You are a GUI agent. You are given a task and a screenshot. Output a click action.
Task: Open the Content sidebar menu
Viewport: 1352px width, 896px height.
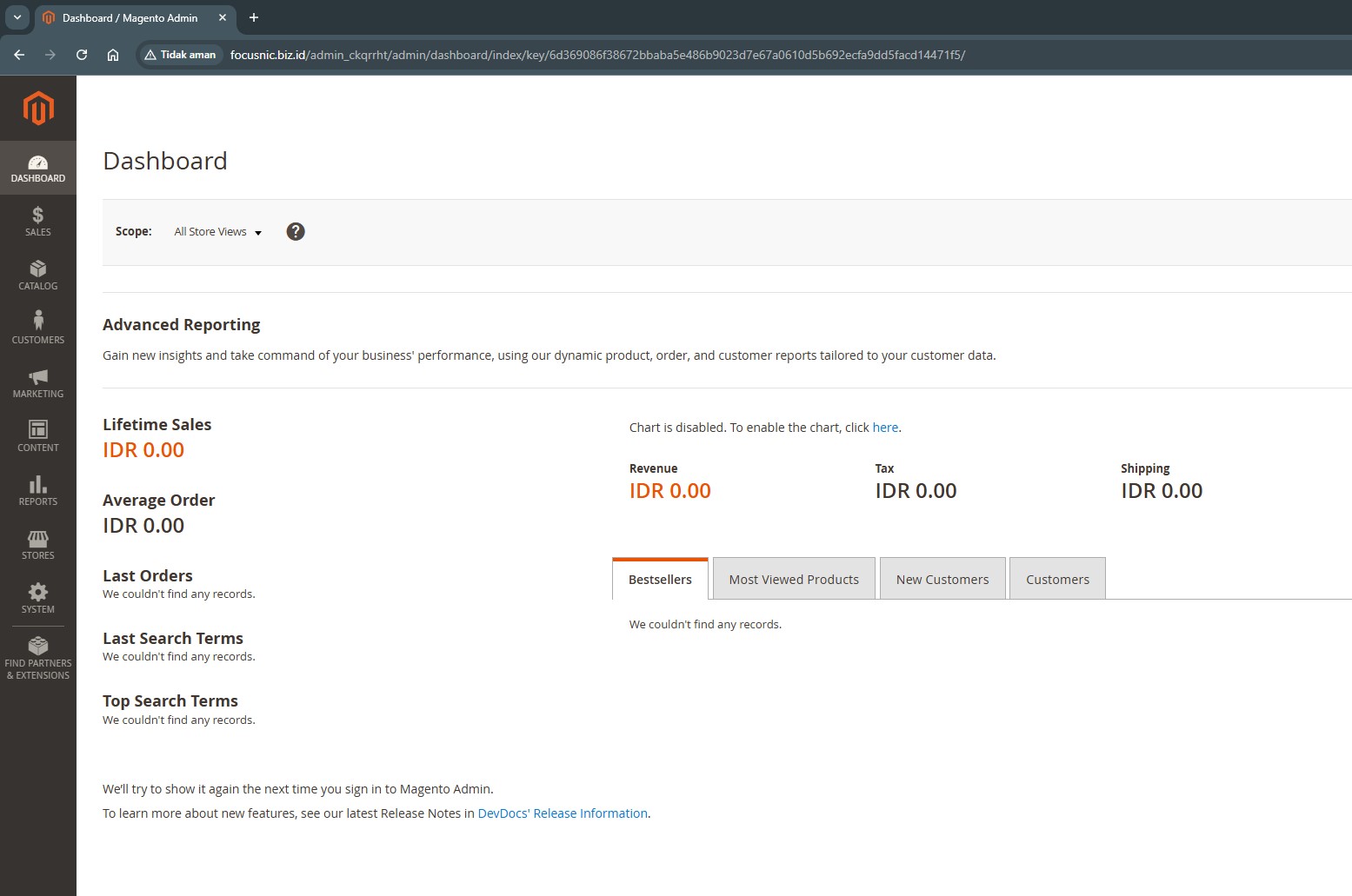(38, 437)
